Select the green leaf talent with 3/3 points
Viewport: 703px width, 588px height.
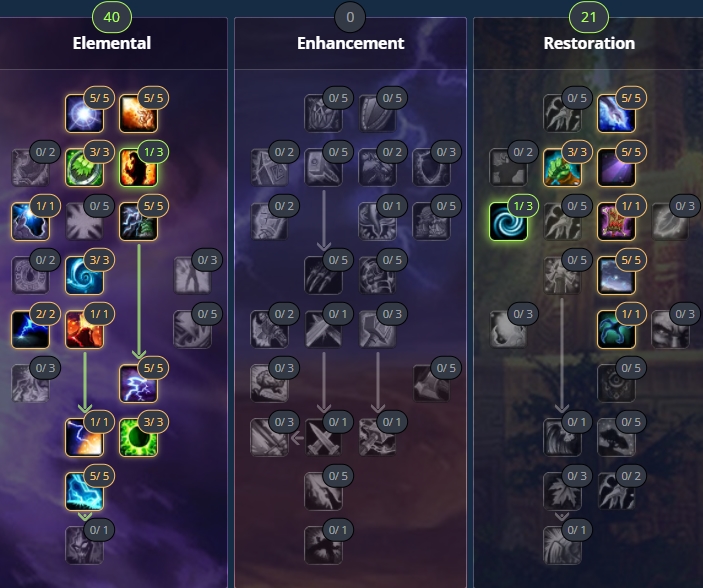(84, 167)
